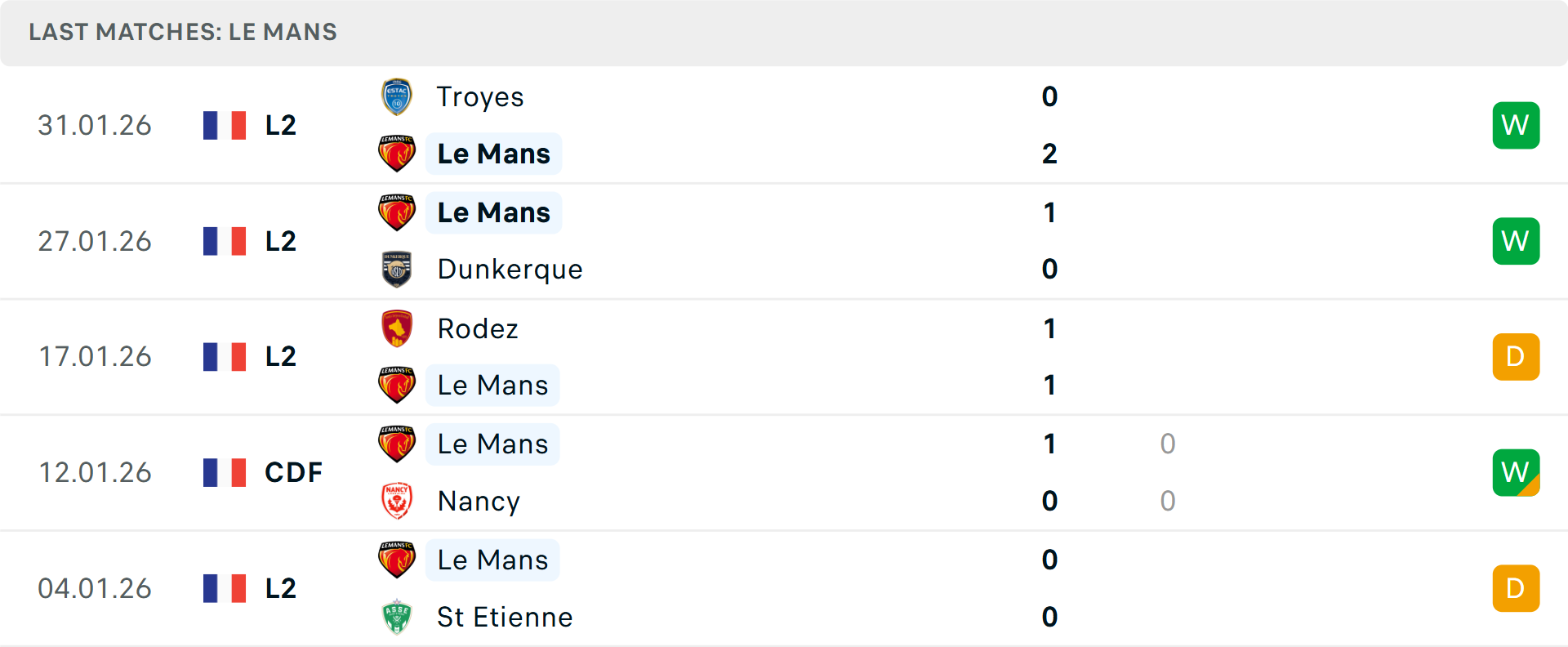Click the St Etienne club crest icon
Image resolution: width=1568 pixels, height=647 pixels.
point(397,617)
